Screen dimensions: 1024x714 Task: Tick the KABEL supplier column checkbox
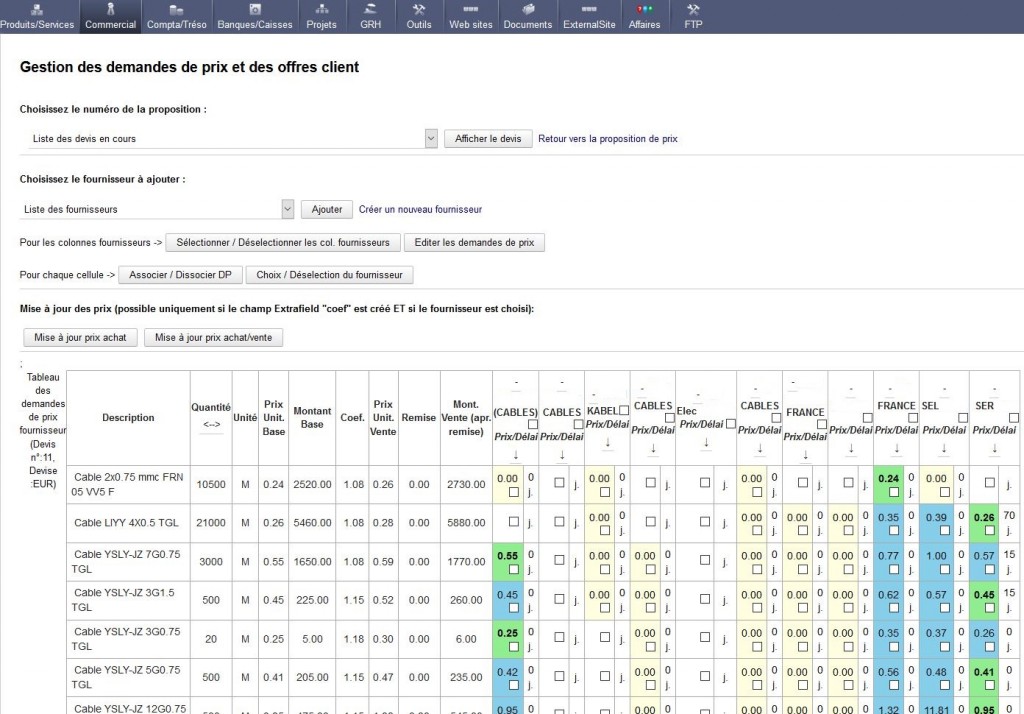624,411
